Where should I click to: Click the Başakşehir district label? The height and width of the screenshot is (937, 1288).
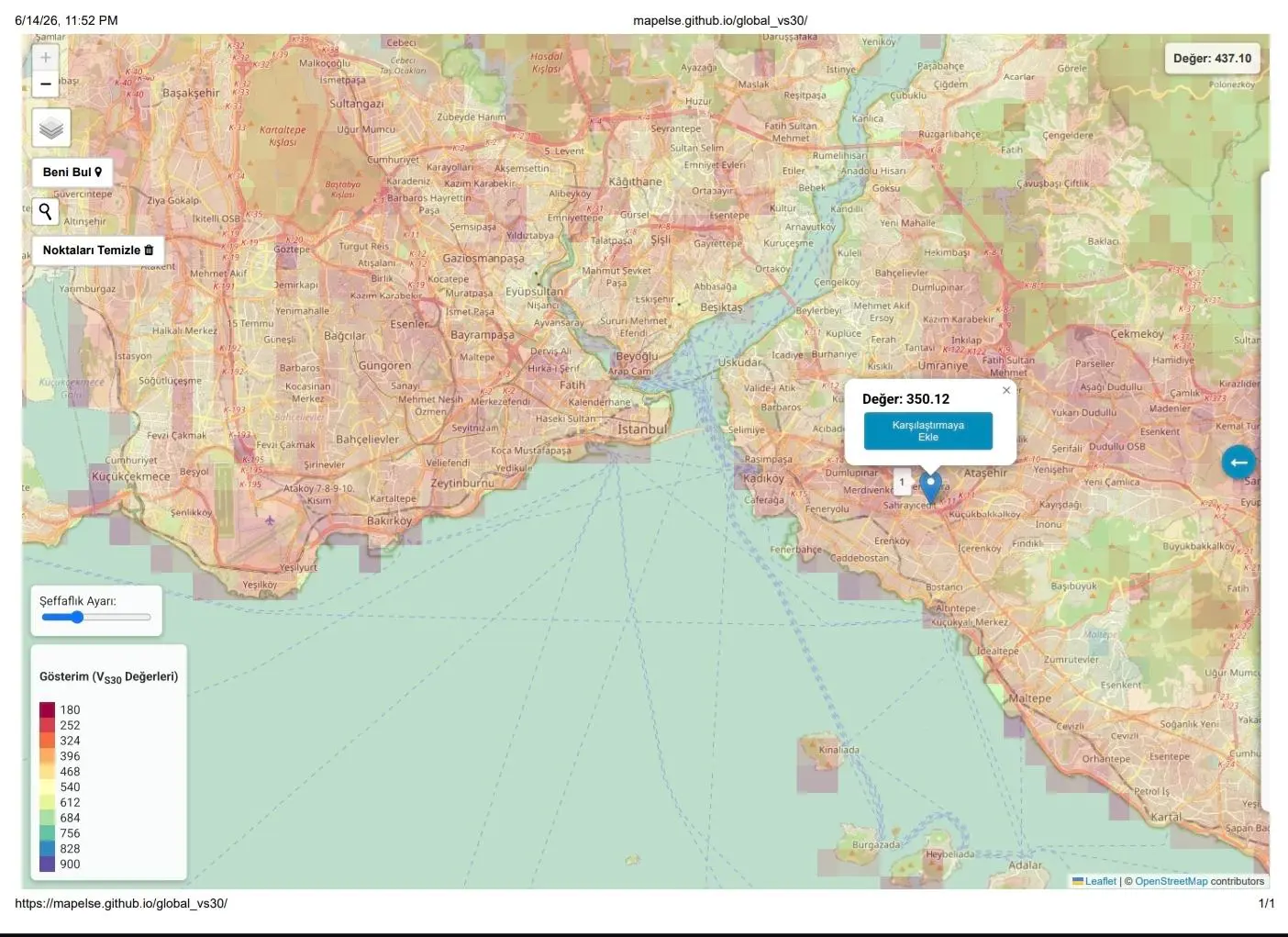pos(191,93)
